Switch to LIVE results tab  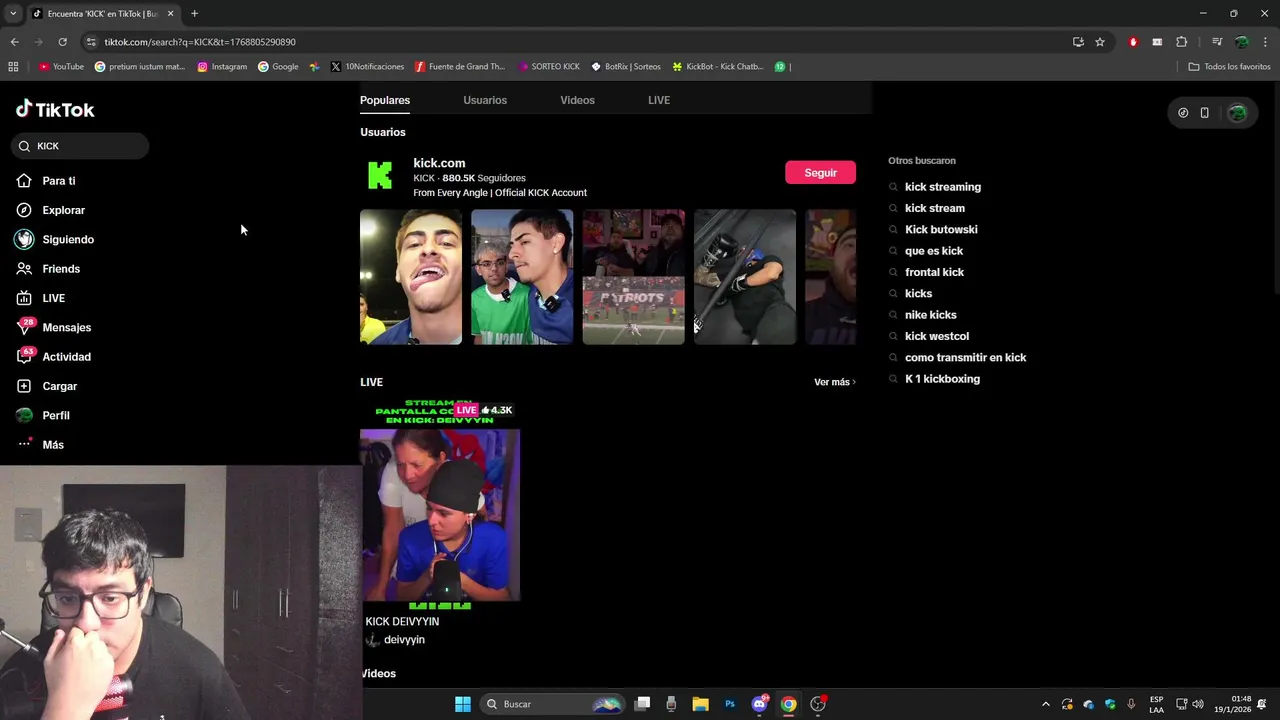click(659, 100)
